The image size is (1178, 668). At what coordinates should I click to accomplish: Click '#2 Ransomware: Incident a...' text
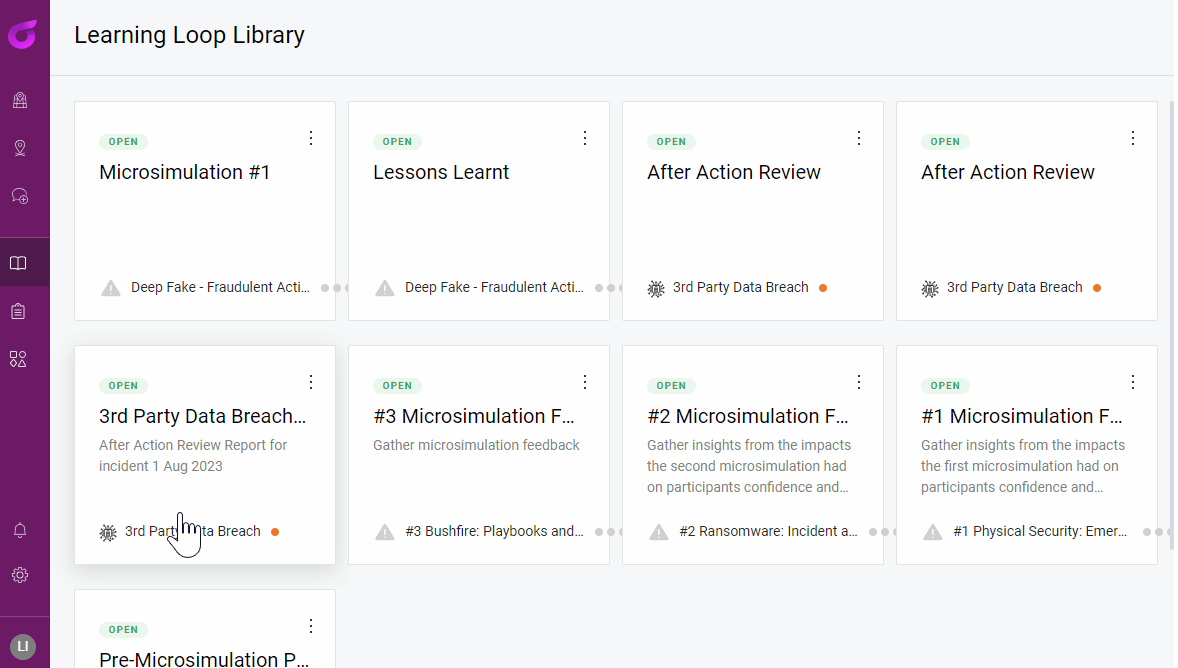pos(769,531)
